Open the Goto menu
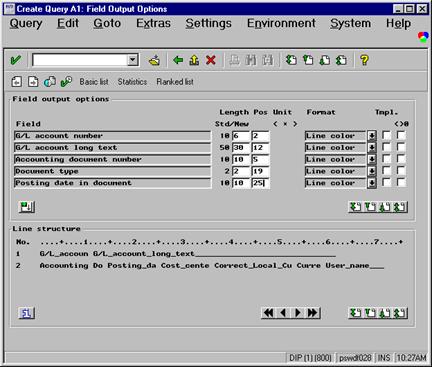Screen dimensions: 432x367 [107, 23]
